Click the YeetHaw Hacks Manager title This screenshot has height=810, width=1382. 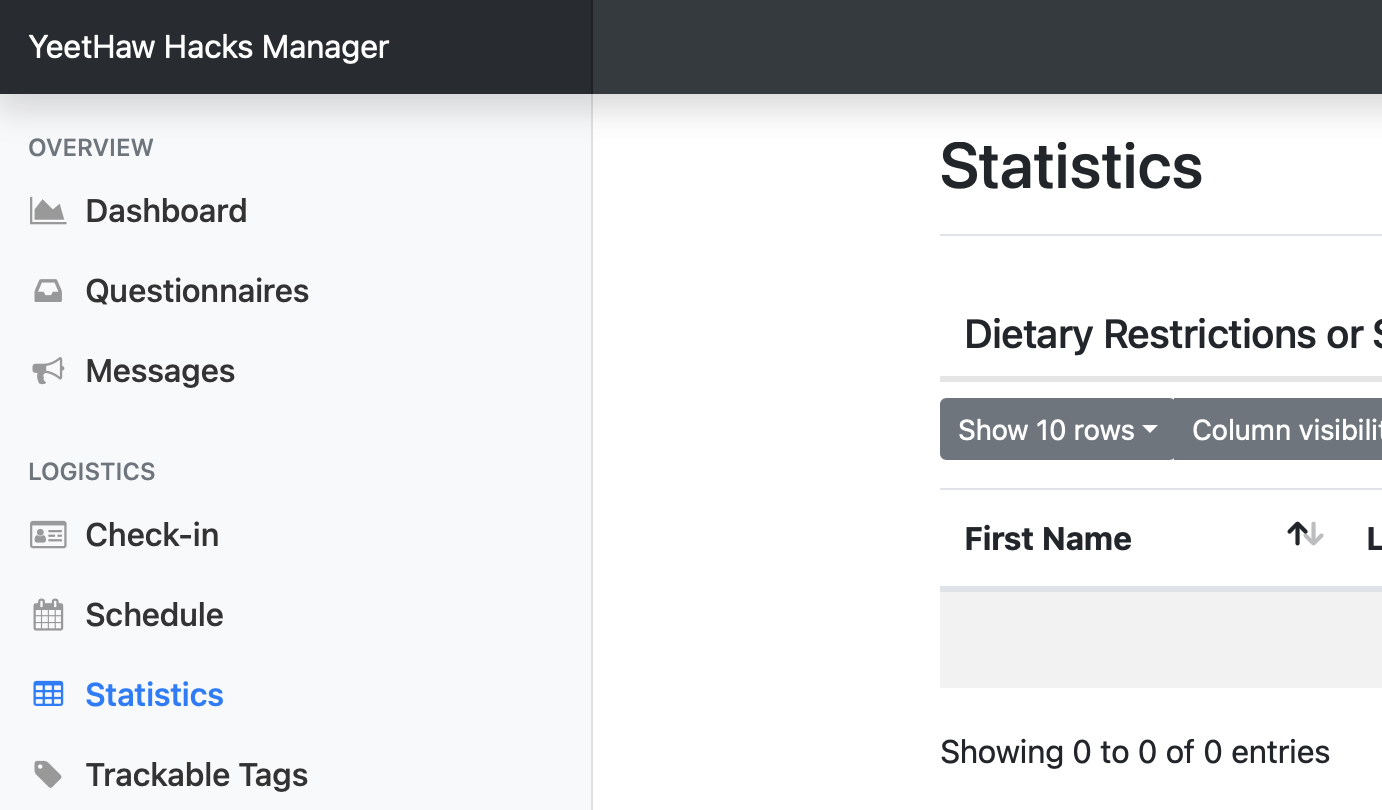pos(209,47)
